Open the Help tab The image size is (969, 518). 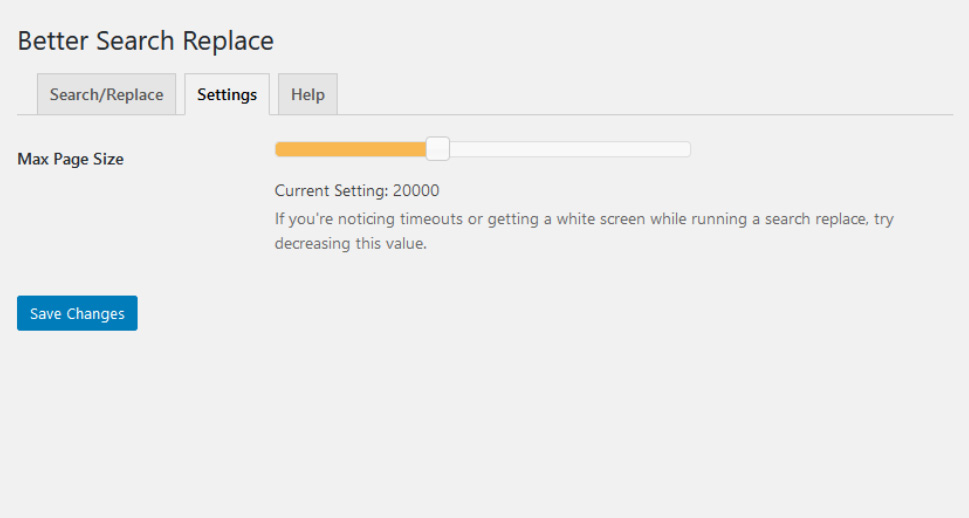(x=308, y=95)
